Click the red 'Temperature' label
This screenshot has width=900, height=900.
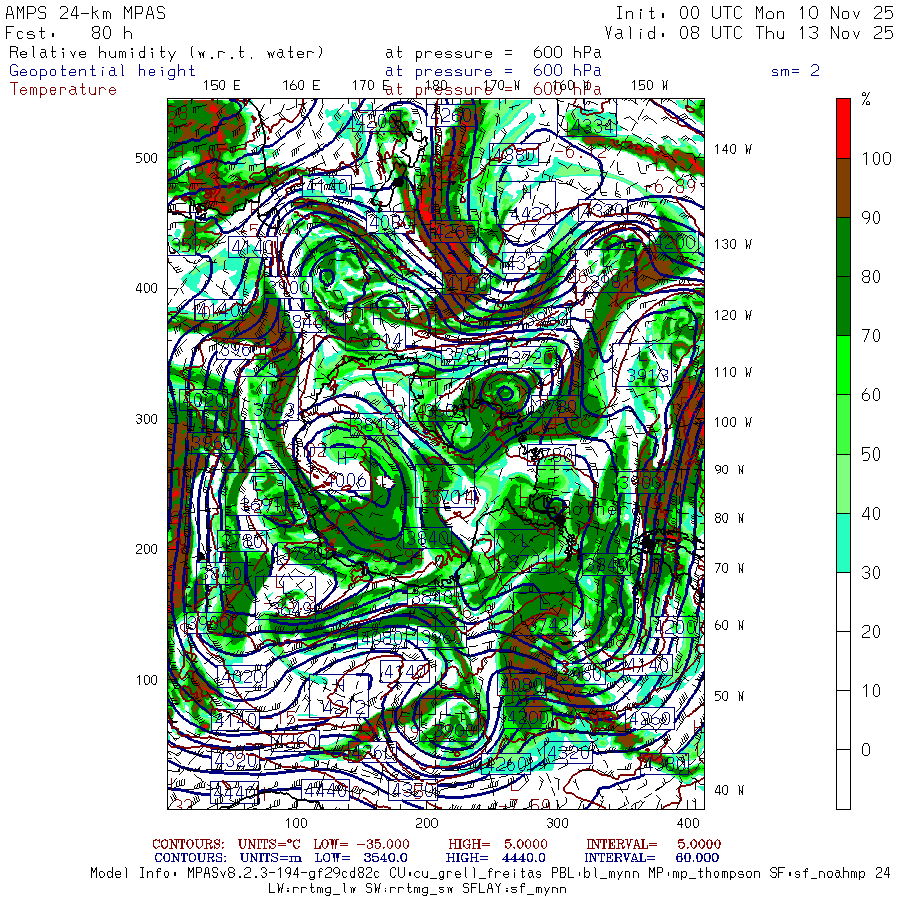click(x=63, y=90)
